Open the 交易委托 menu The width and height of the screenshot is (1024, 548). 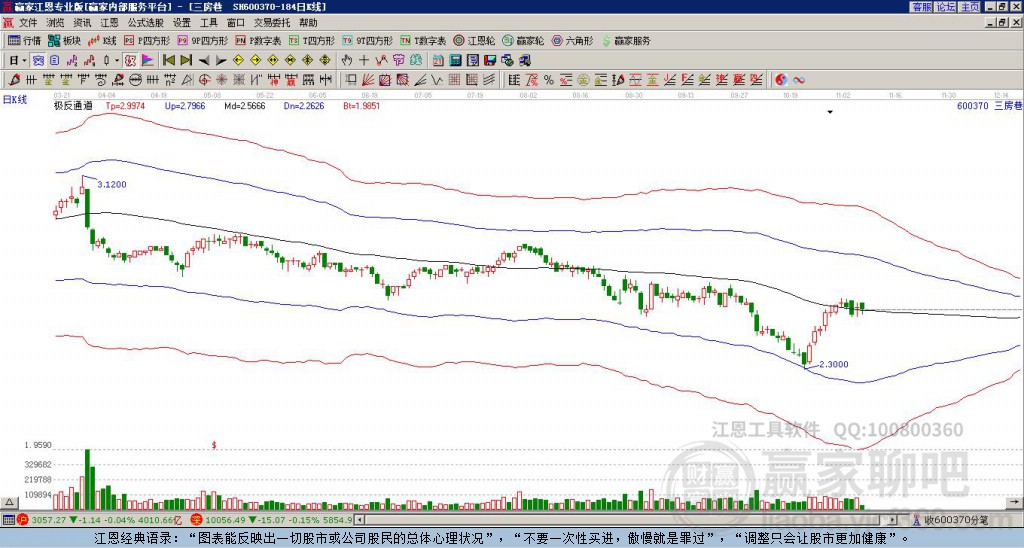click(272, 23)
